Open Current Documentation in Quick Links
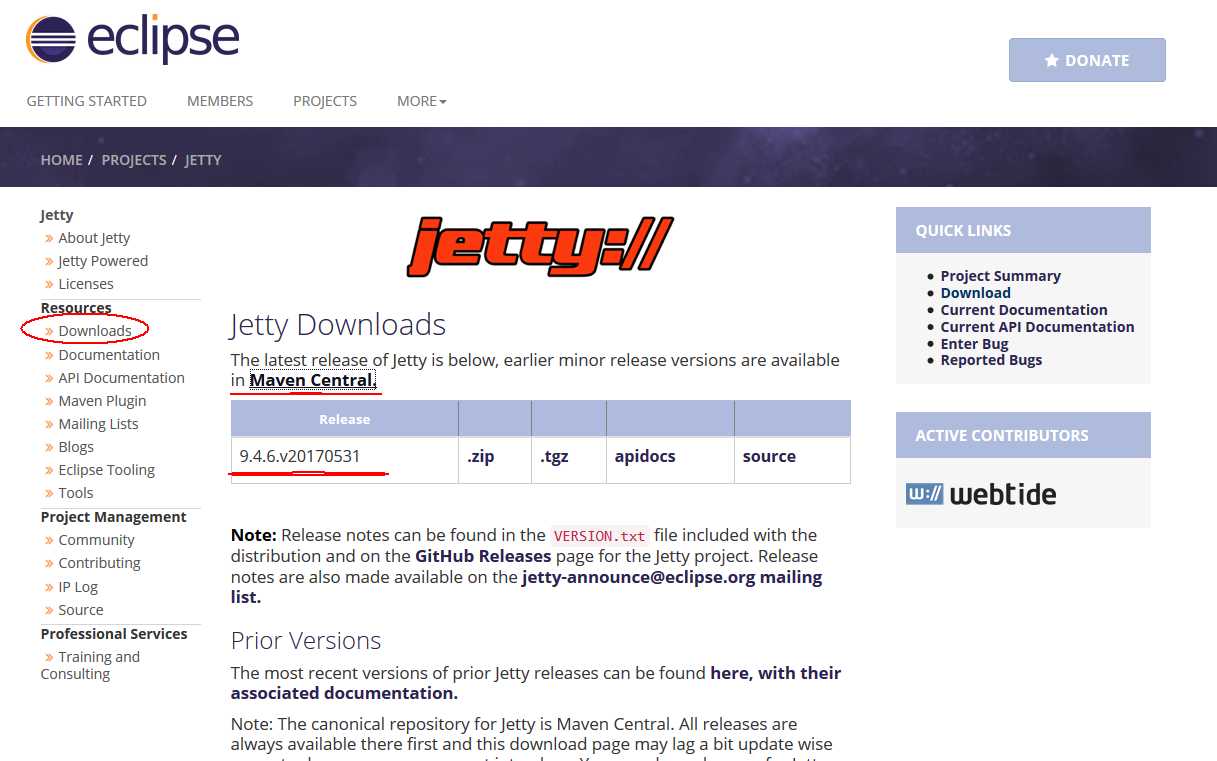Image resolution: width=1217 pixels, height=761 pixels. [x=1024, y=310]
